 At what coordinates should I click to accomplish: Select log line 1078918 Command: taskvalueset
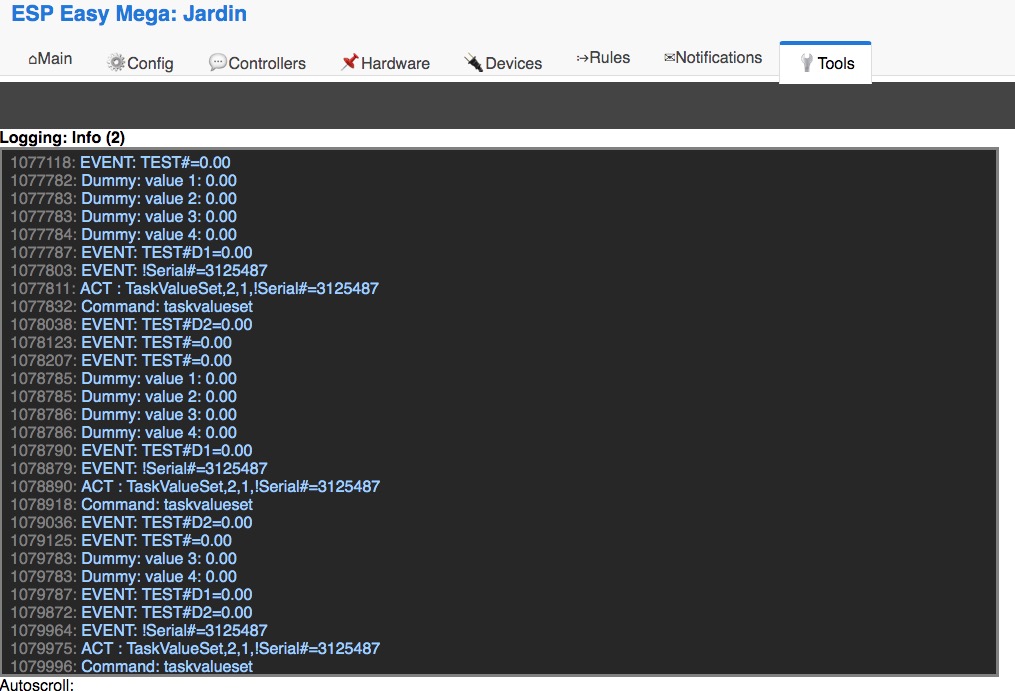click(131, 504)
